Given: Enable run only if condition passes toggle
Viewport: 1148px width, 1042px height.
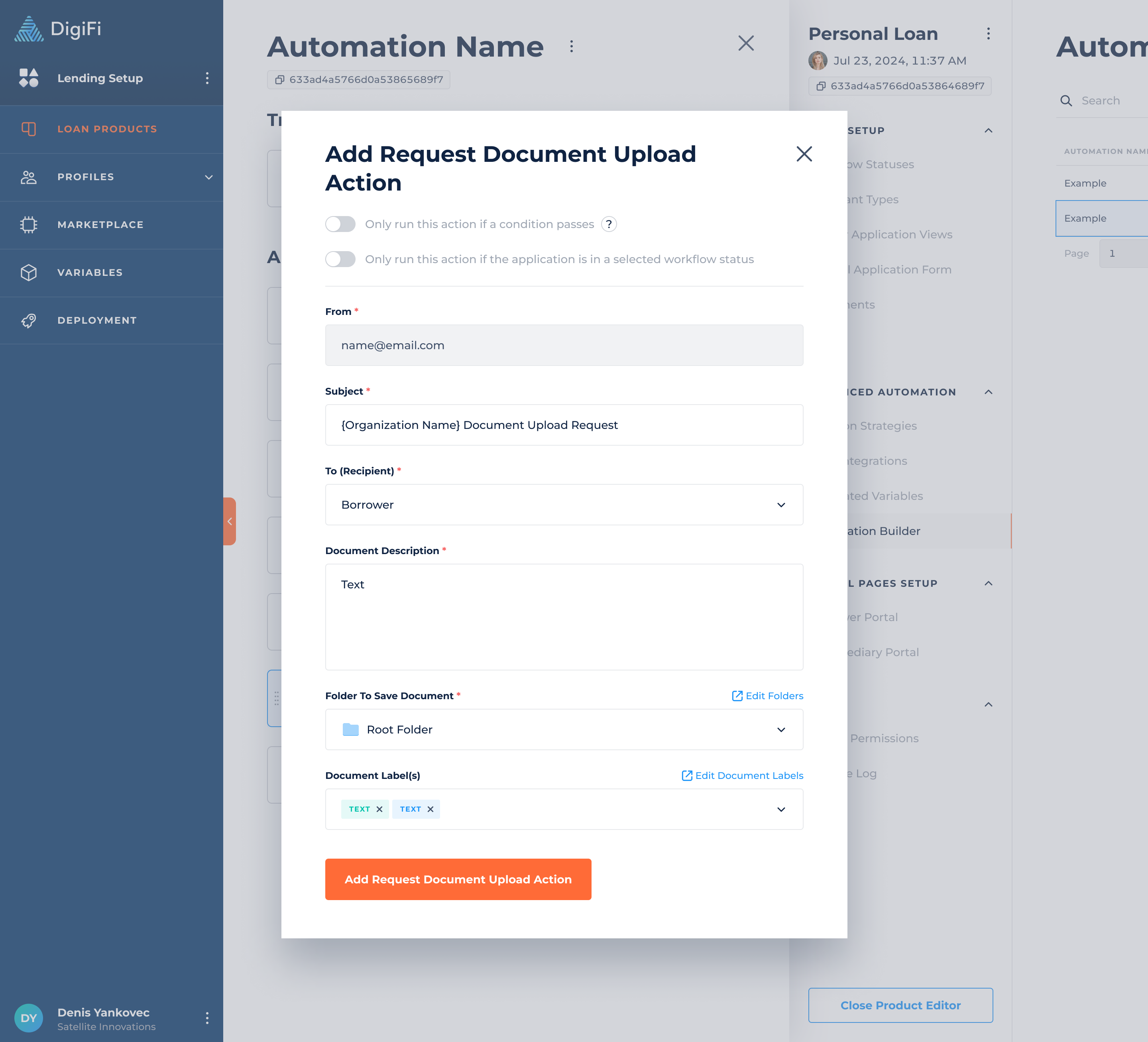Looking at the screenshot, I should (x=340, y=224).
